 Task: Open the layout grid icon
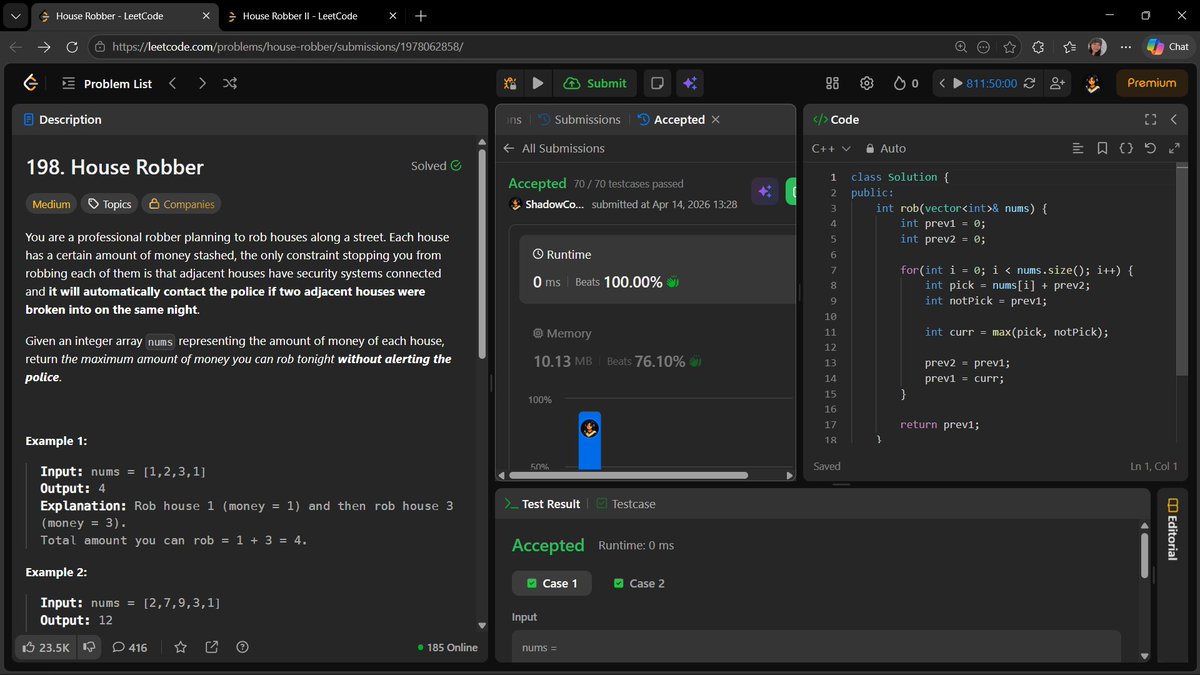point(833,83)
